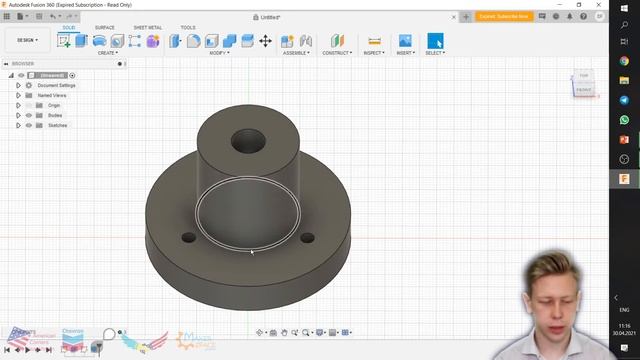This screenshot has height=360, width=640.
Task: Open the SELECT dropdown menu
Action: point(435,53)
